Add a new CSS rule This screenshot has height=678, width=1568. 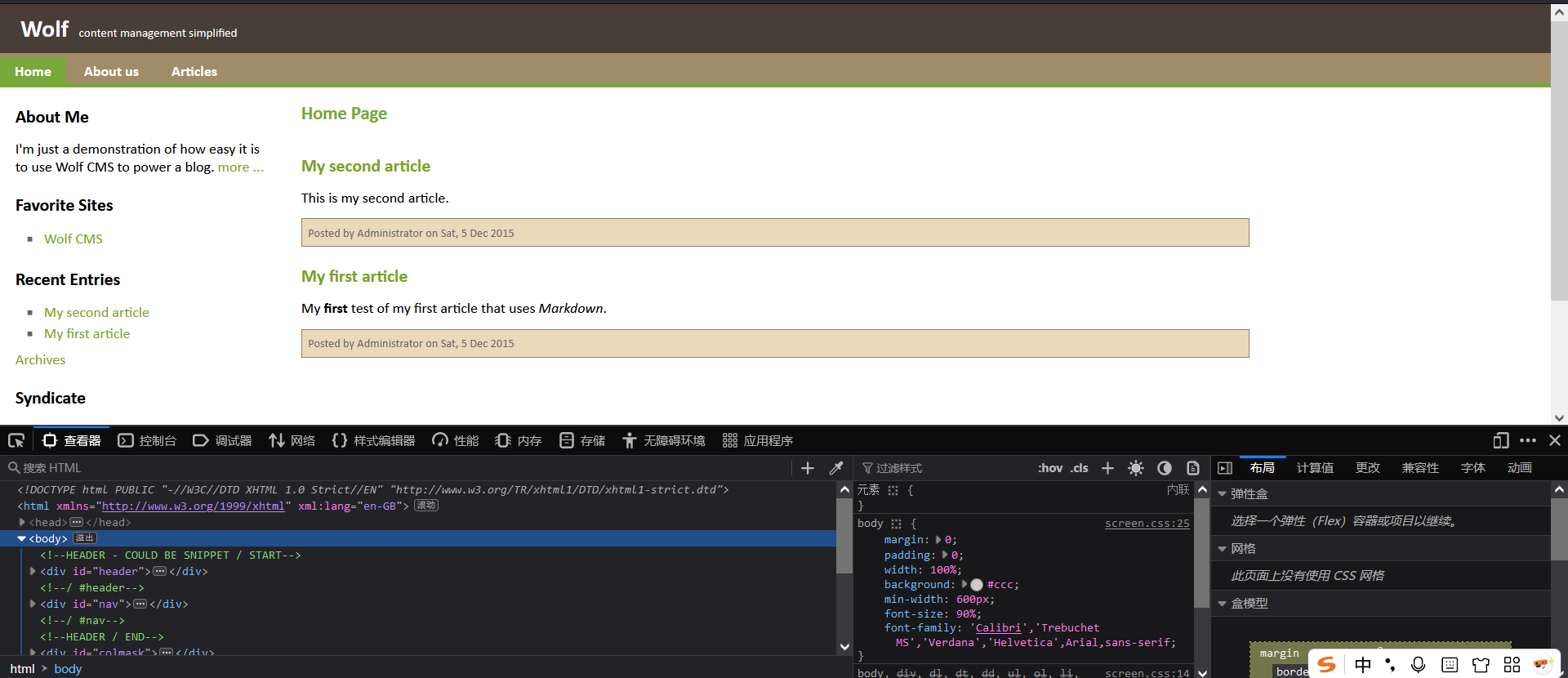pyautogui.click(x=1107, y=468)
